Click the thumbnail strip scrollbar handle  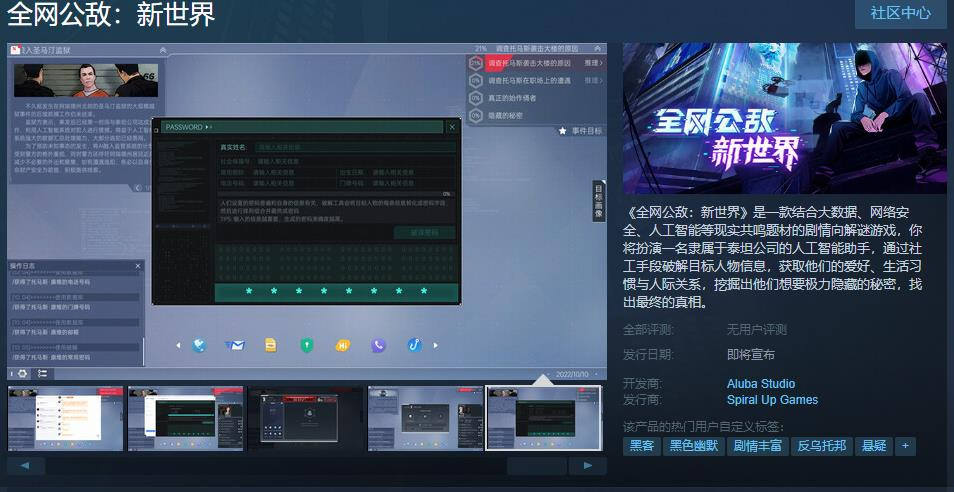coord(537,466)
